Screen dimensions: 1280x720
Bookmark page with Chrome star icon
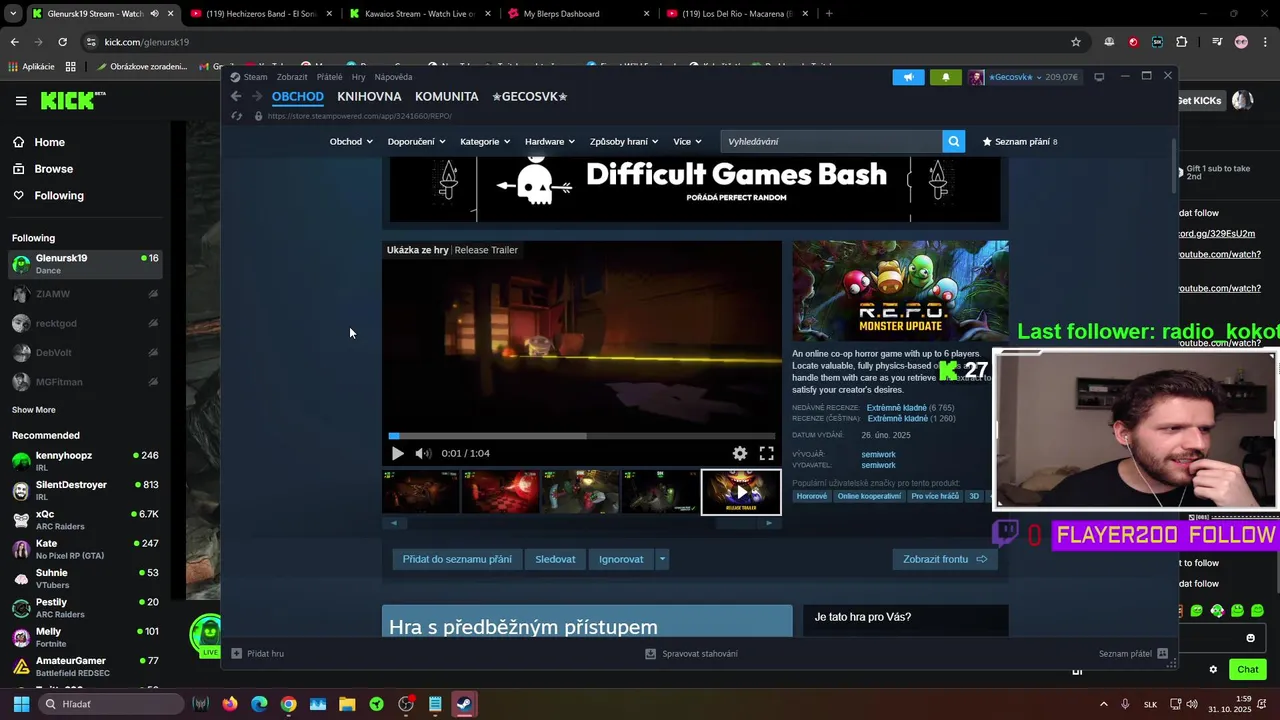(x=1076, y=42)
